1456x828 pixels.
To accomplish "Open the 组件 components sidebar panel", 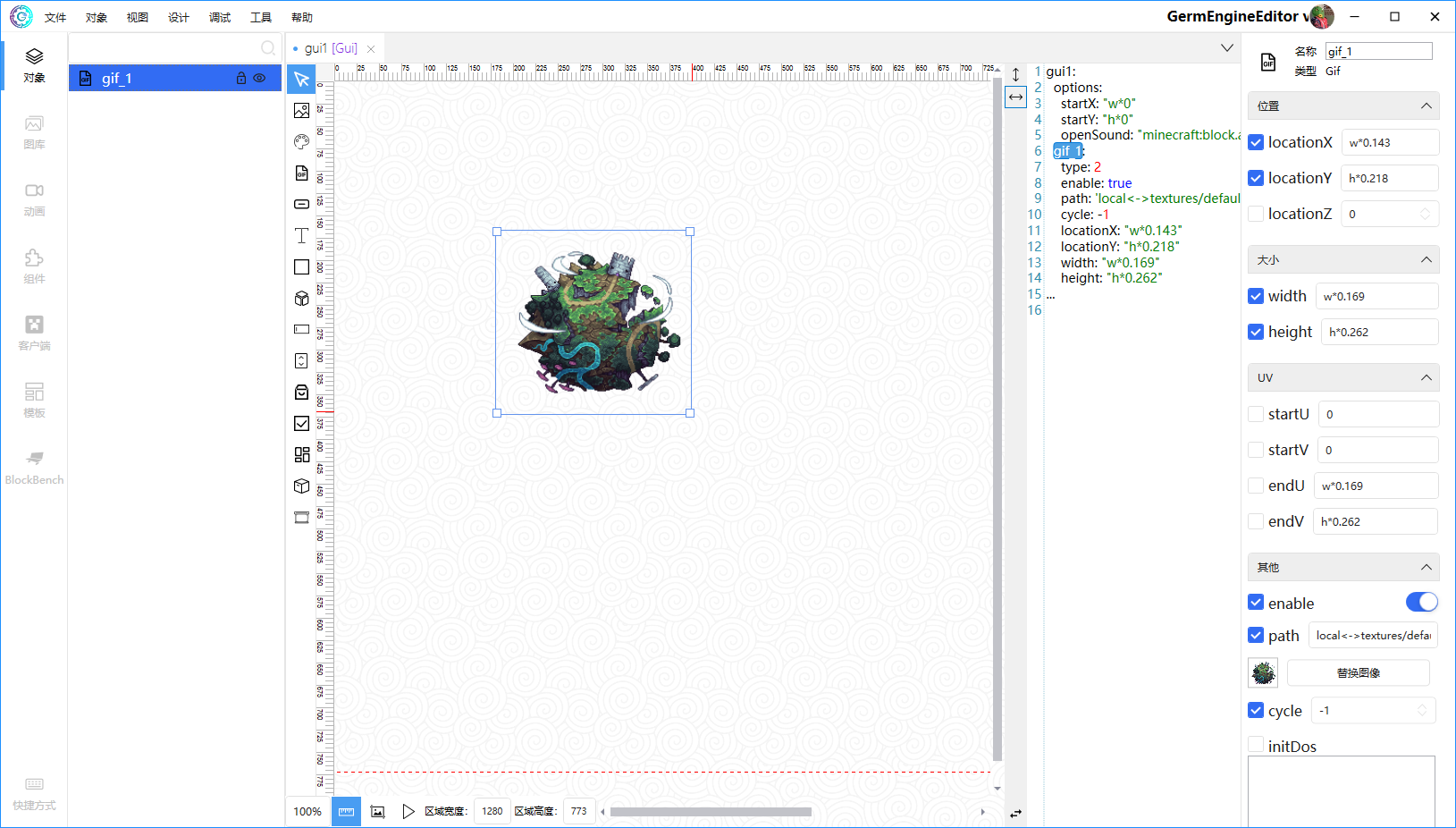I will pos(34,266).
